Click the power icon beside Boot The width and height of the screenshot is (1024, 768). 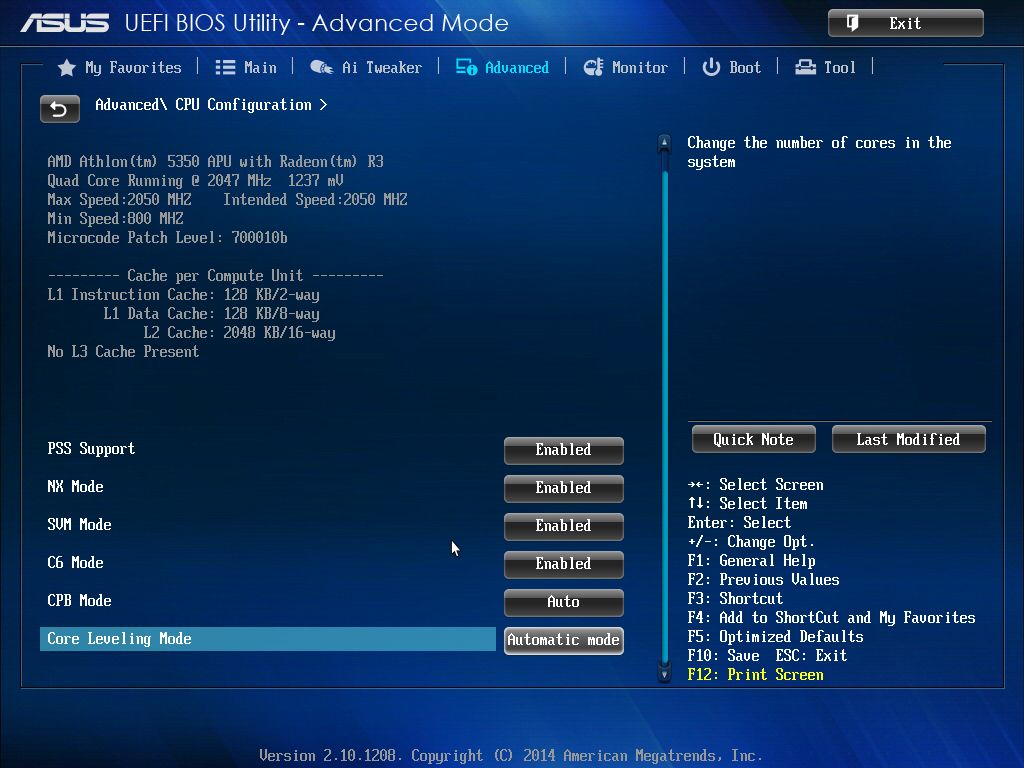click(x=711, y=67)
